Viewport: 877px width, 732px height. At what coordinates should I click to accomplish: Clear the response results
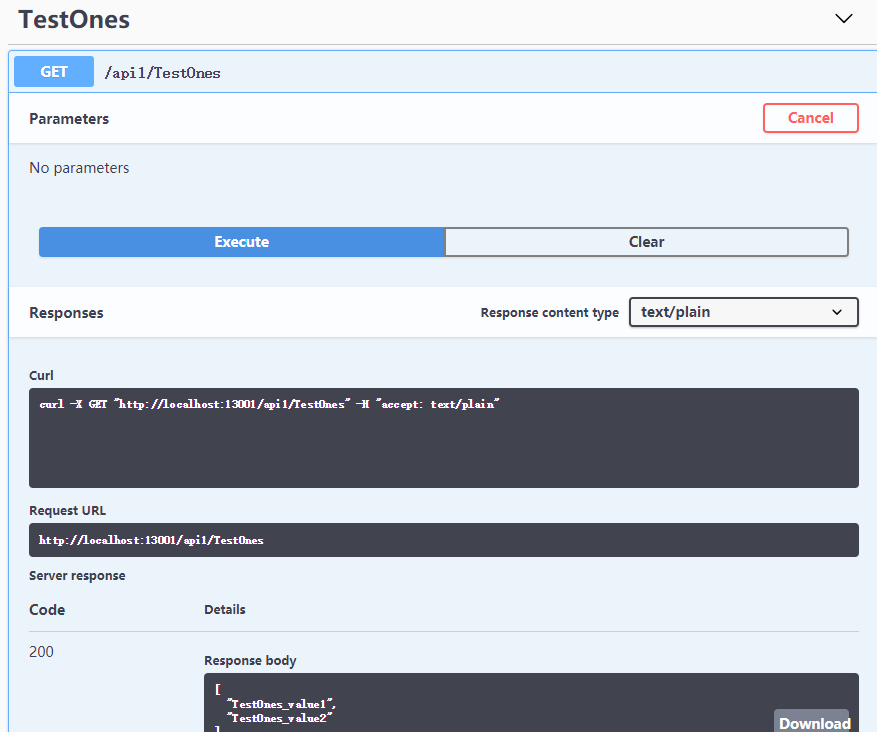point(647,242)
